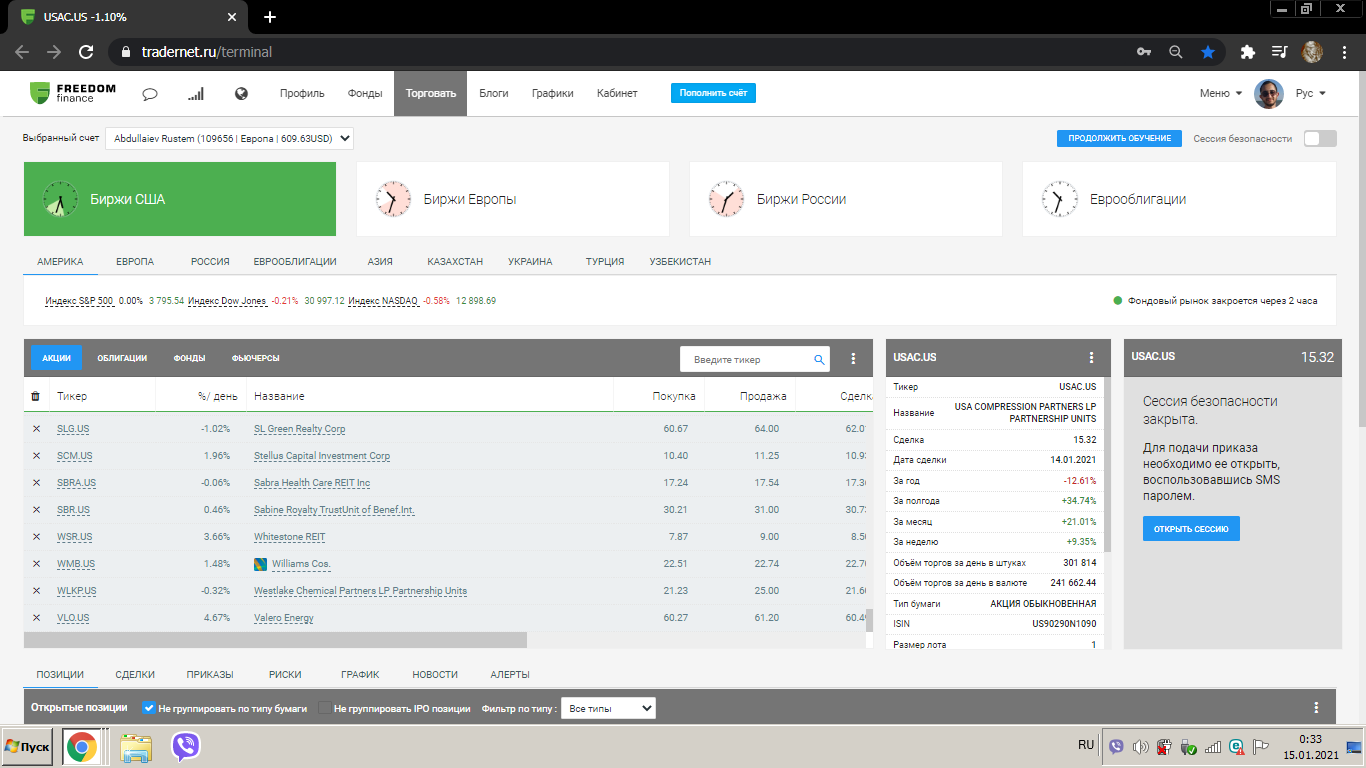This screenshot has width=1366, height=768.
Task: Sort table by the Тикер column header
Action: pos(72,396)
